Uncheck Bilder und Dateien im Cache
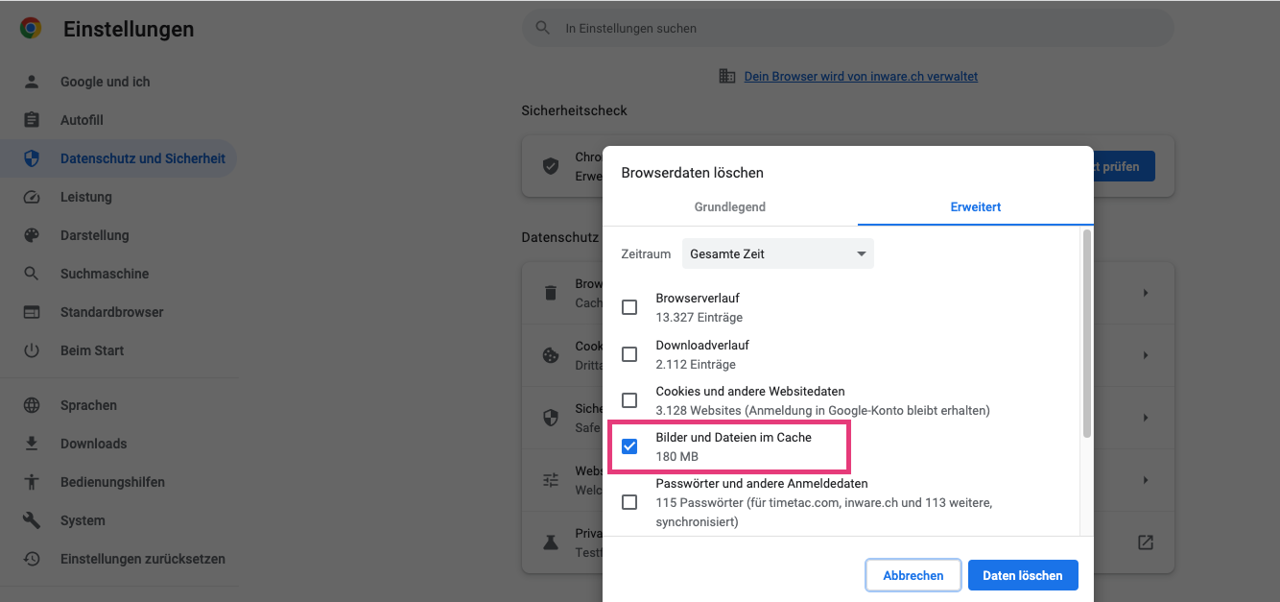1280x602 pixels. tap(629, 446)
